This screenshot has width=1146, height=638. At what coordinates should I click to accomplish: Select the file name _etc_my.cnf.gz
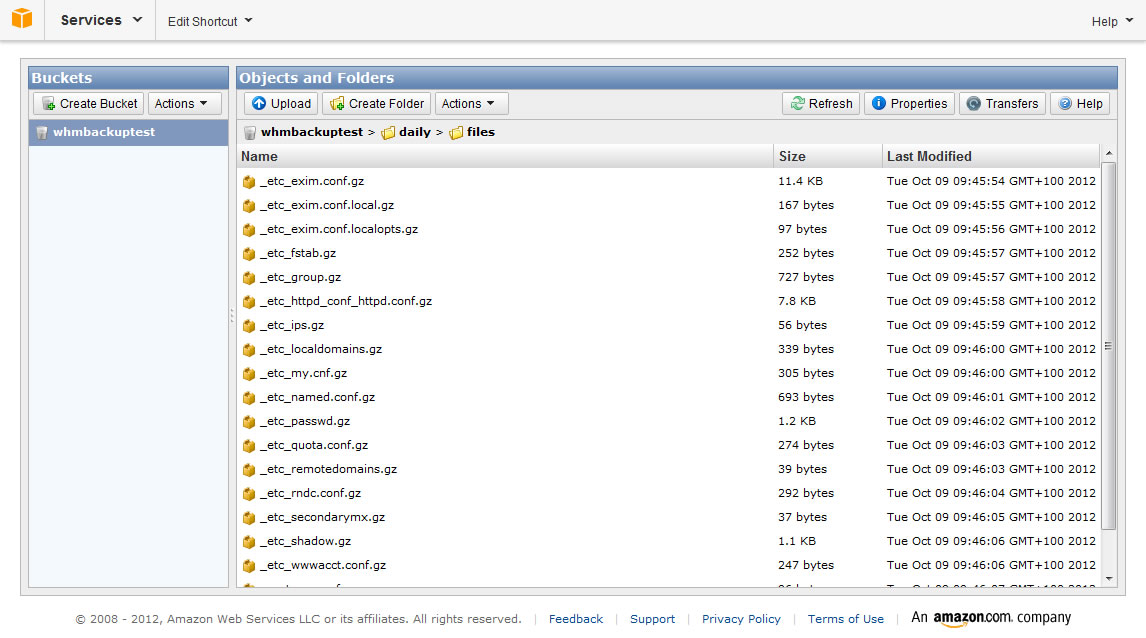pos(303,373)
